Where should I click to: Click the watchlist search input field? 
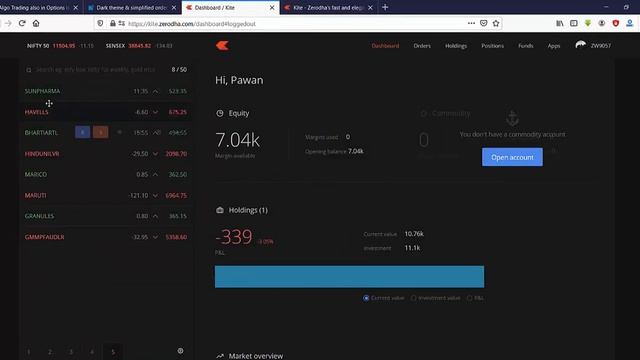tap(96, 70)
